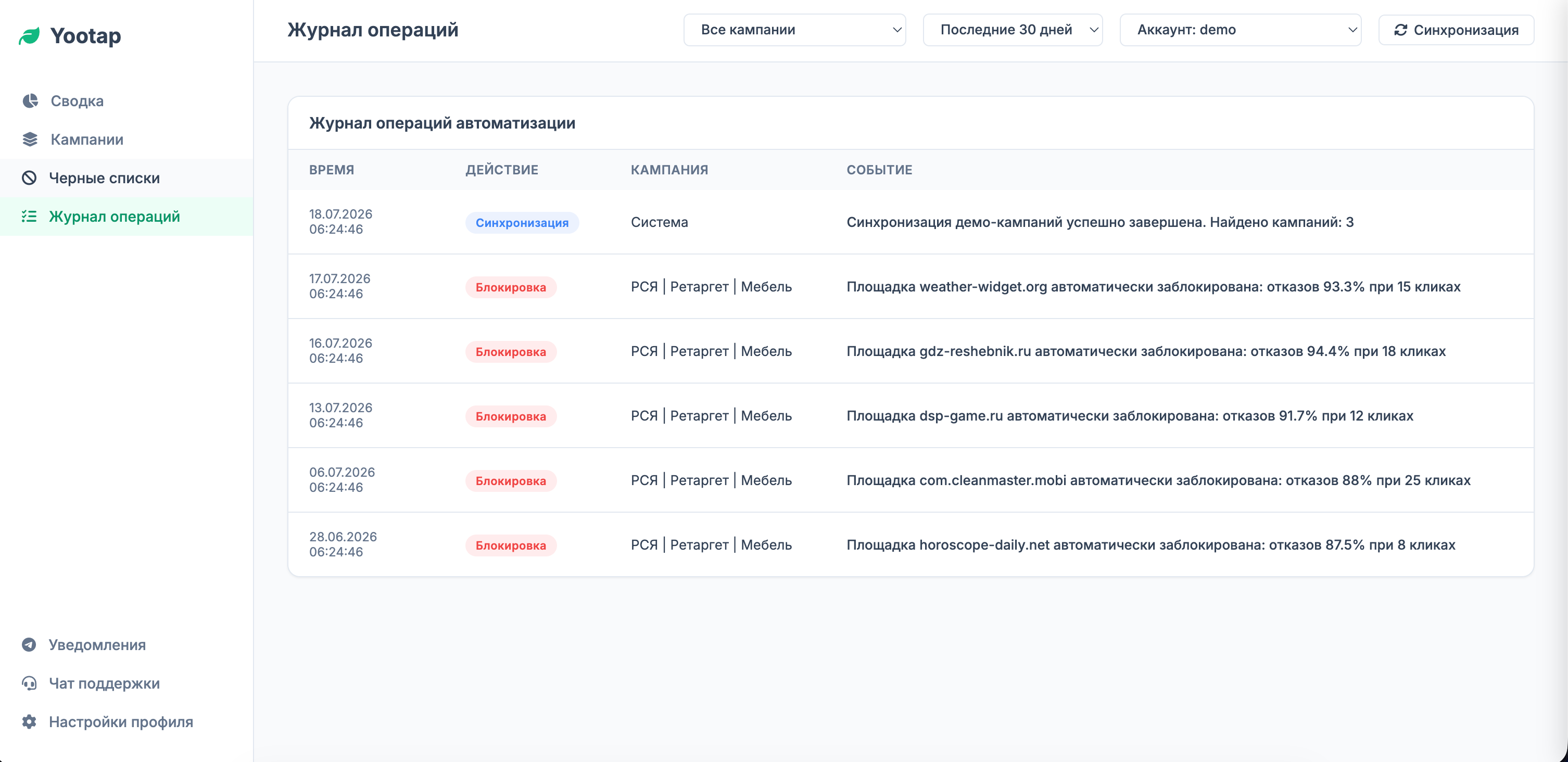Click the Журнал операций list icon
Viewport: 1568px width, 762px height.
pyautogui.click(x=29, y=216)
